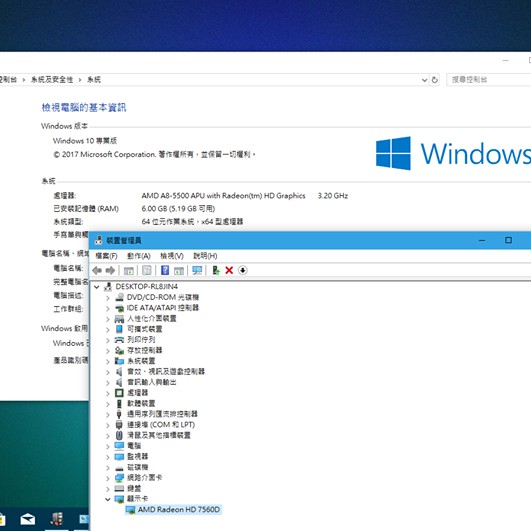Click the 檢視電腦的基本資訊 heading
This screenshot has height=531, width=531.
(x=84, y=108)
